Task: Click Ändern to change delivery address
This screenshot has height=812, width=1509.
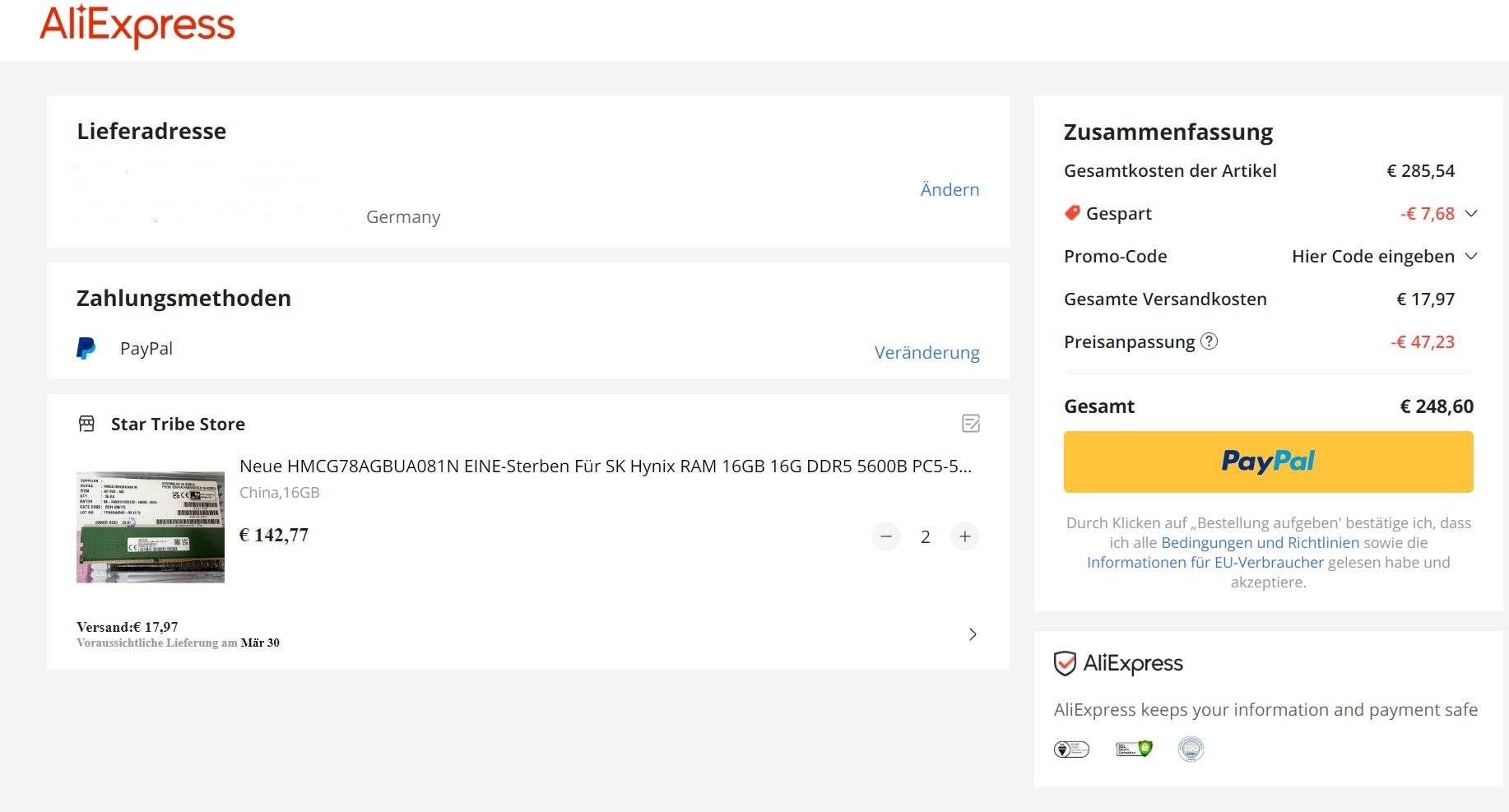Action: tap(950, 189)
